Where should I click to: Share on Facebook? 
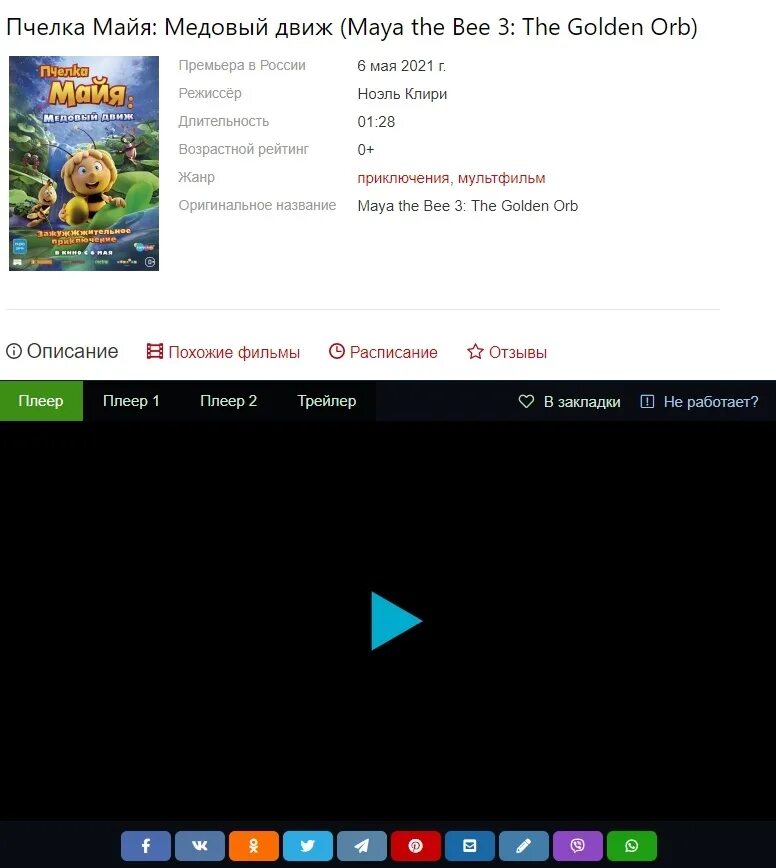point(146,845)
